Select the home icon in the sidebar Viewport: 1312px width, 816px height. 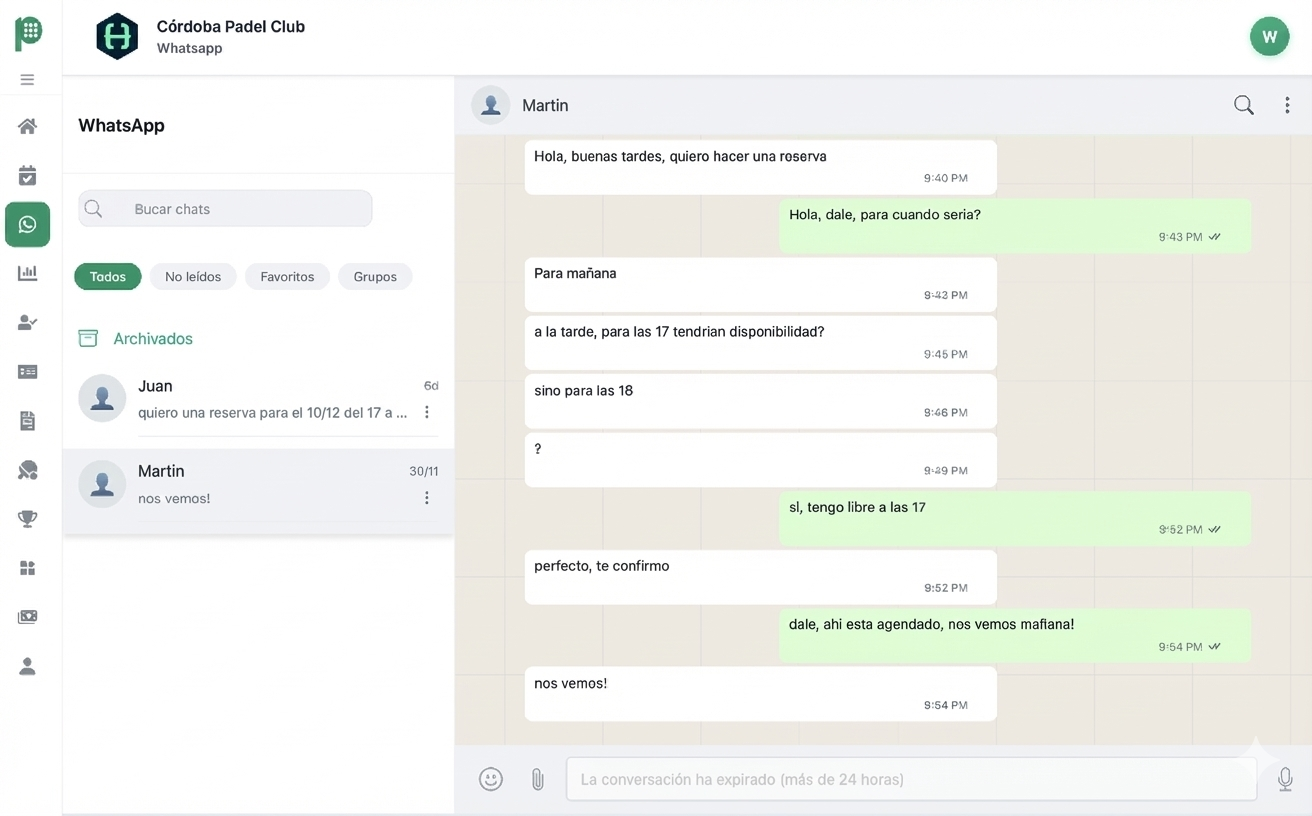point(27,126)
